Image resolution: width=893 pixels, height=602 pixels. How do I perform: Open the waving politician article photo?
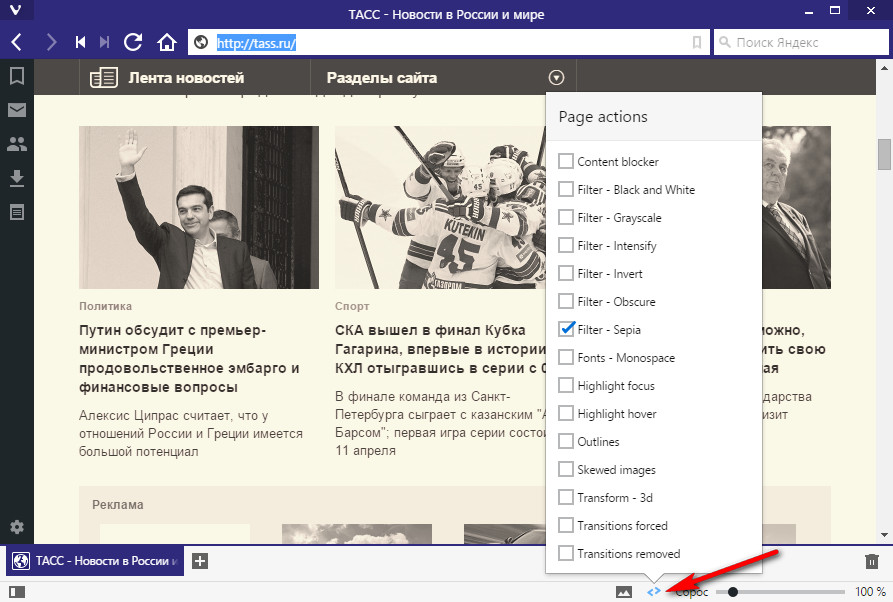click(x=199, y=207)
